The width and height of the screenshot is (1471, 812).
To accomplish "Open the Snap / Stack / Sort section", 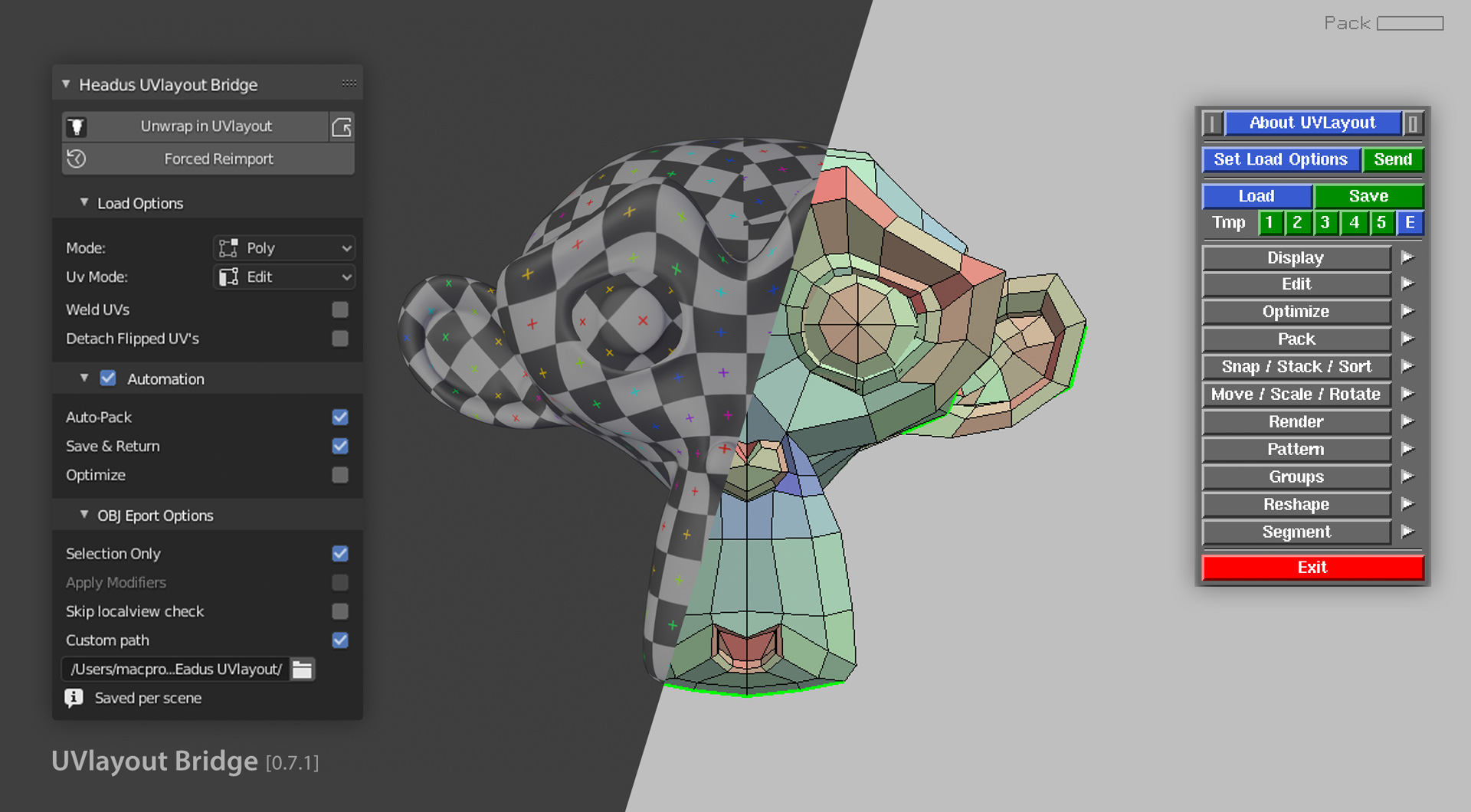I will click(x=1296, y=367).
